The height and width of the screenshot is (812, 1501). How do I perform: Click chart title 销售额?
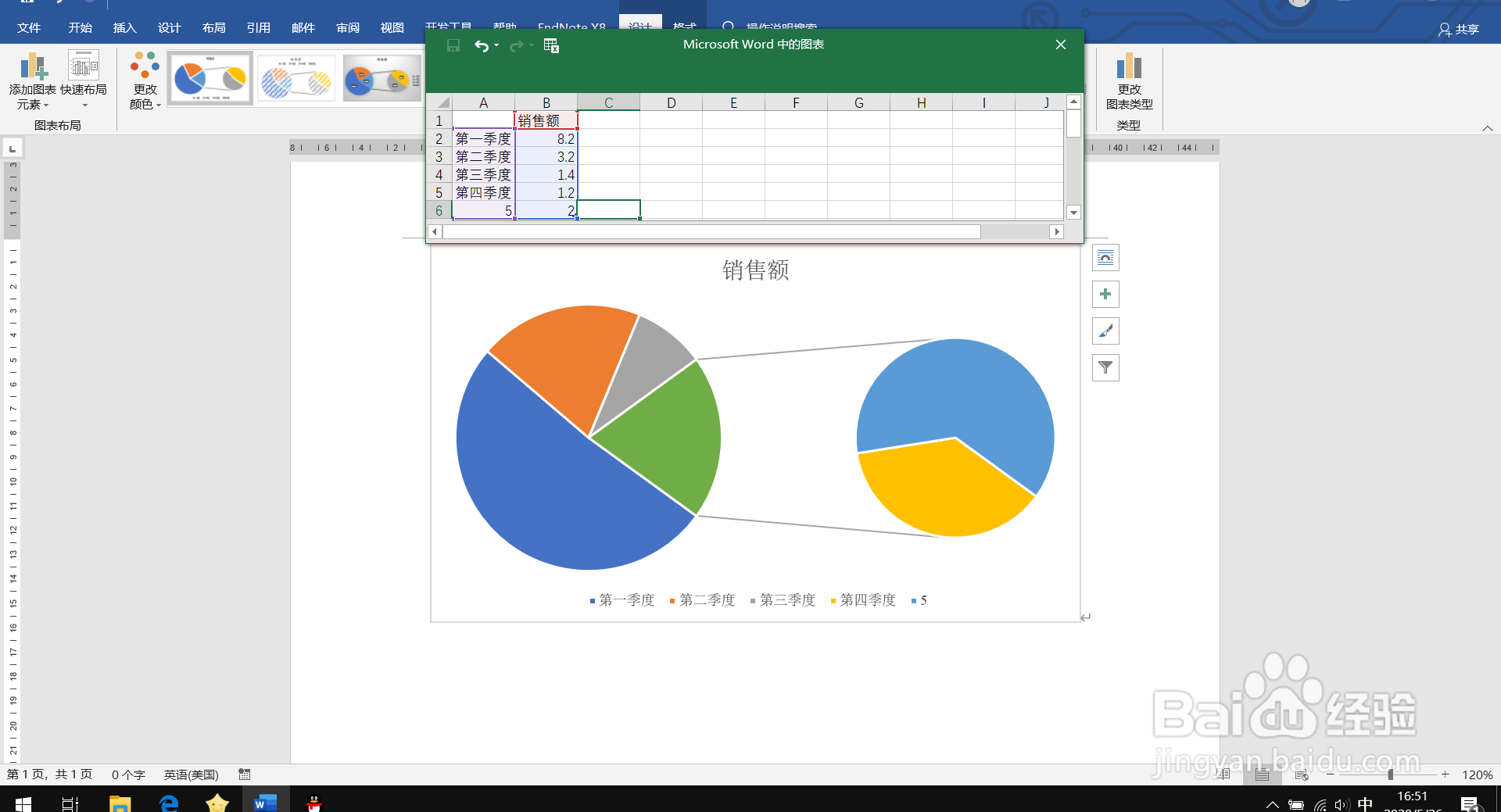(755, 270)
